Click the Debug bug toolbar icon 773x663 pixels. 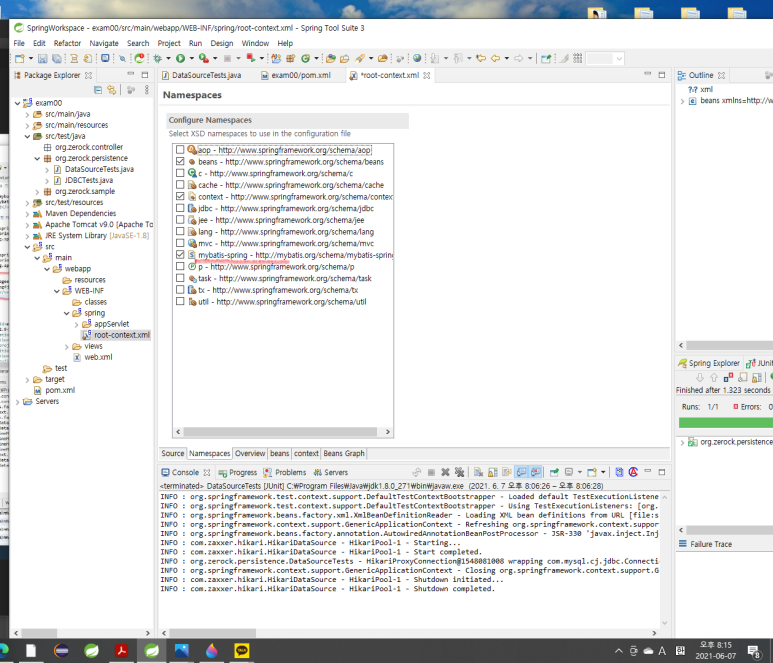[x=157, y=59]
